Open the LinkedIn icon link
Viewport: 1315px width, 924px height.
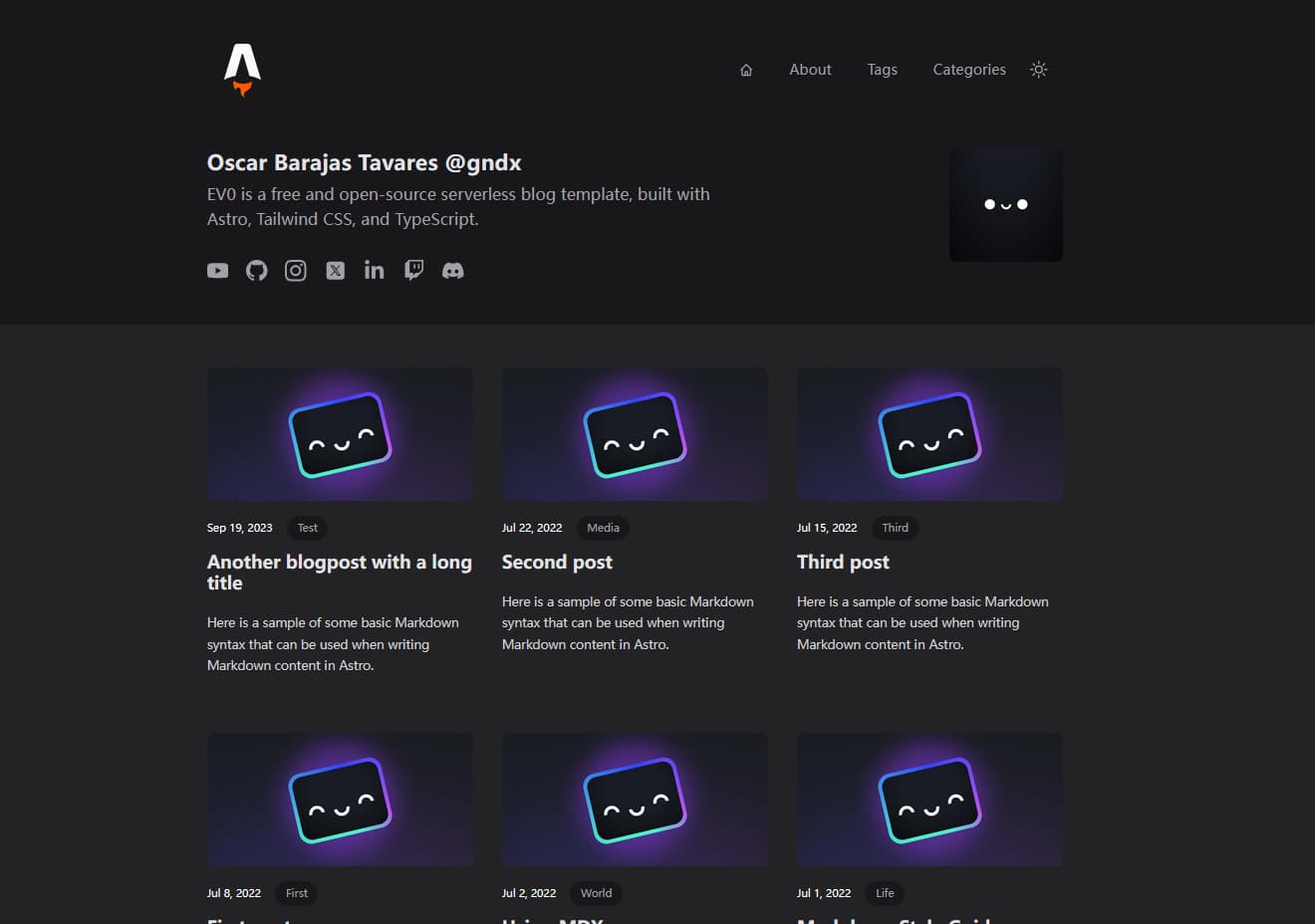point(374,271)
